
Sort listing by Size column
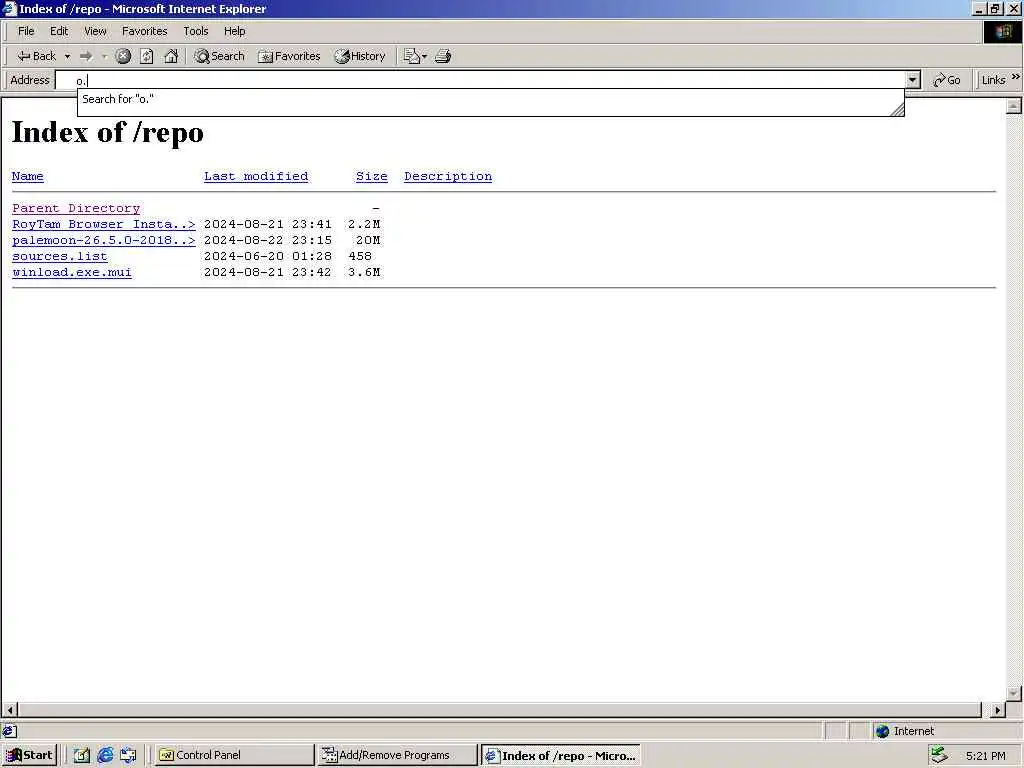click(372, 176)
